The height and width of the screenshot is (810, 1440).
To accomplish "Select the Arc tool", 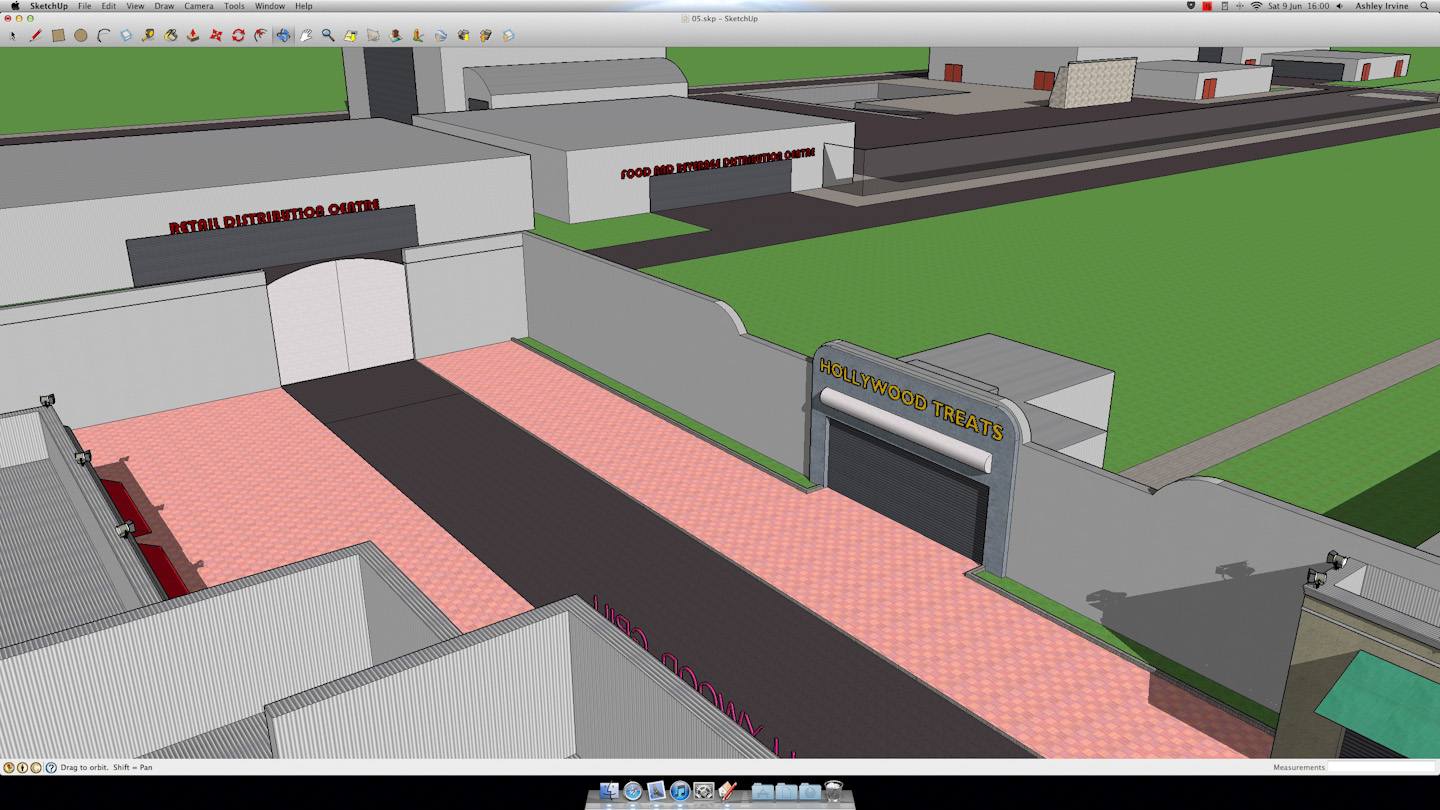I will click(103, 36).
